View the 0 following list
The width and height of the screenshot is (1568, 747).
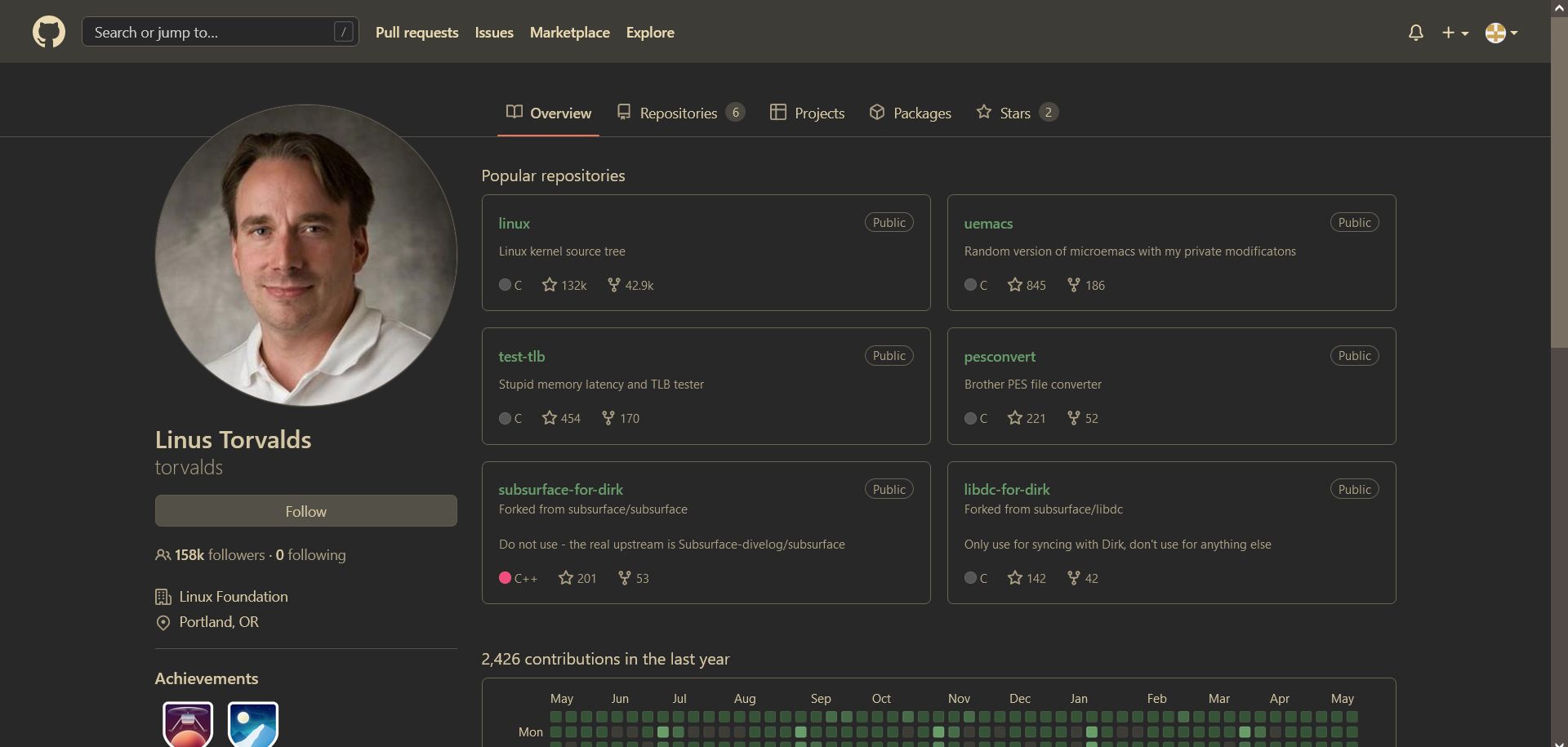[310, 555]
